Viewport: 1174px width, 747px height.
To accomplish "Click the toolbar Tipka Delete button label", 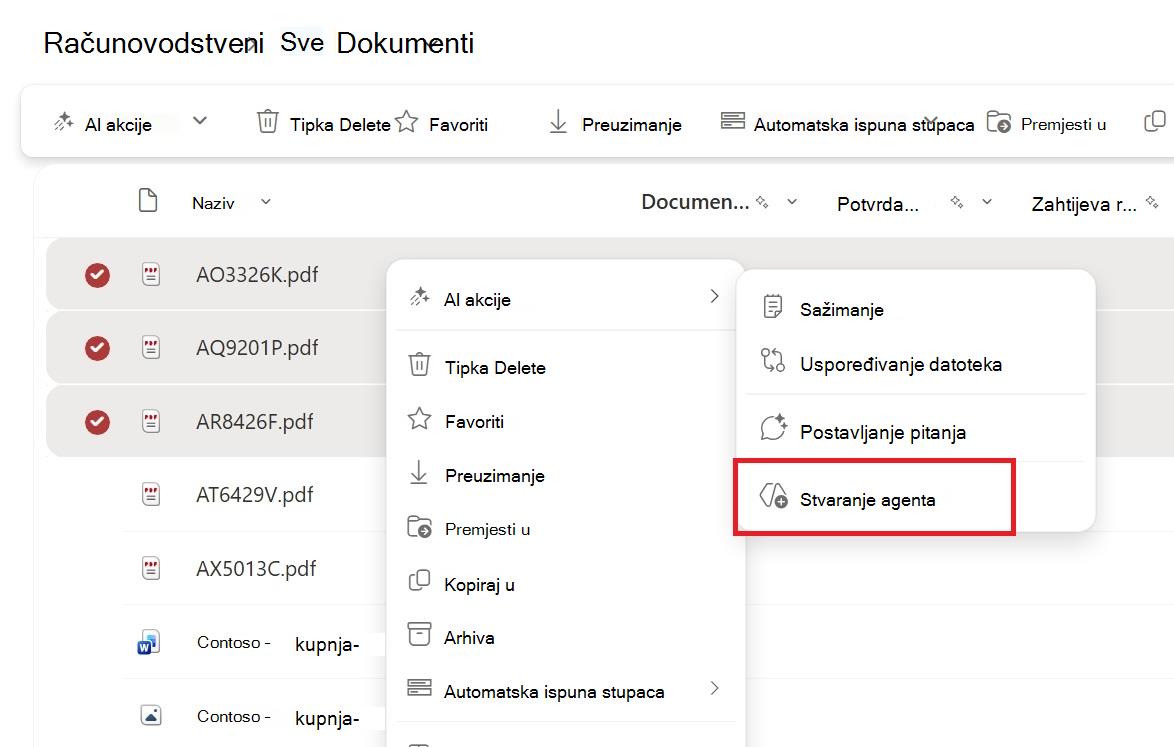I will pos(340,124).
